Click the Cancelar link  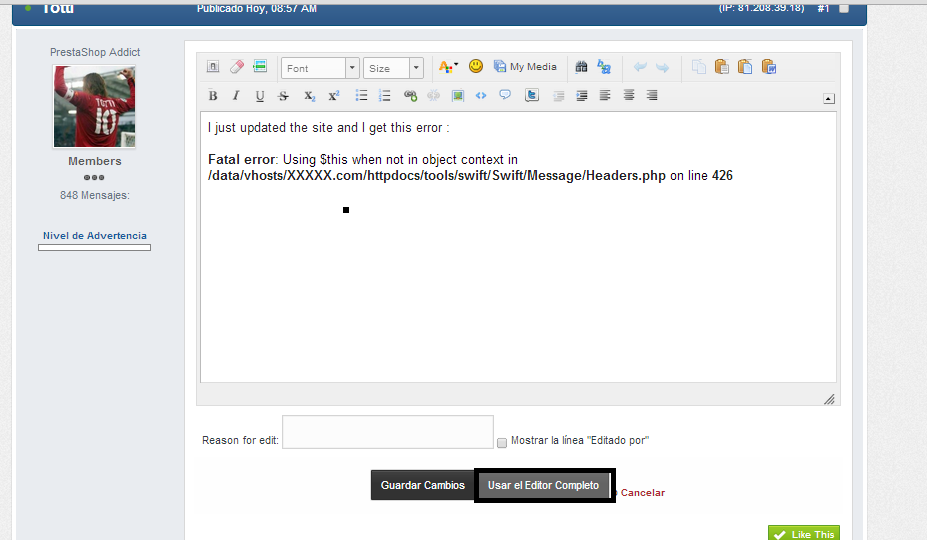click(x=642, y=492)
